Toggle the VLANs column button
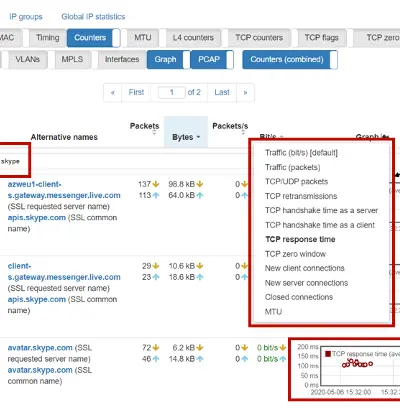This screenshot has height=412, width=400. [27, 59]
